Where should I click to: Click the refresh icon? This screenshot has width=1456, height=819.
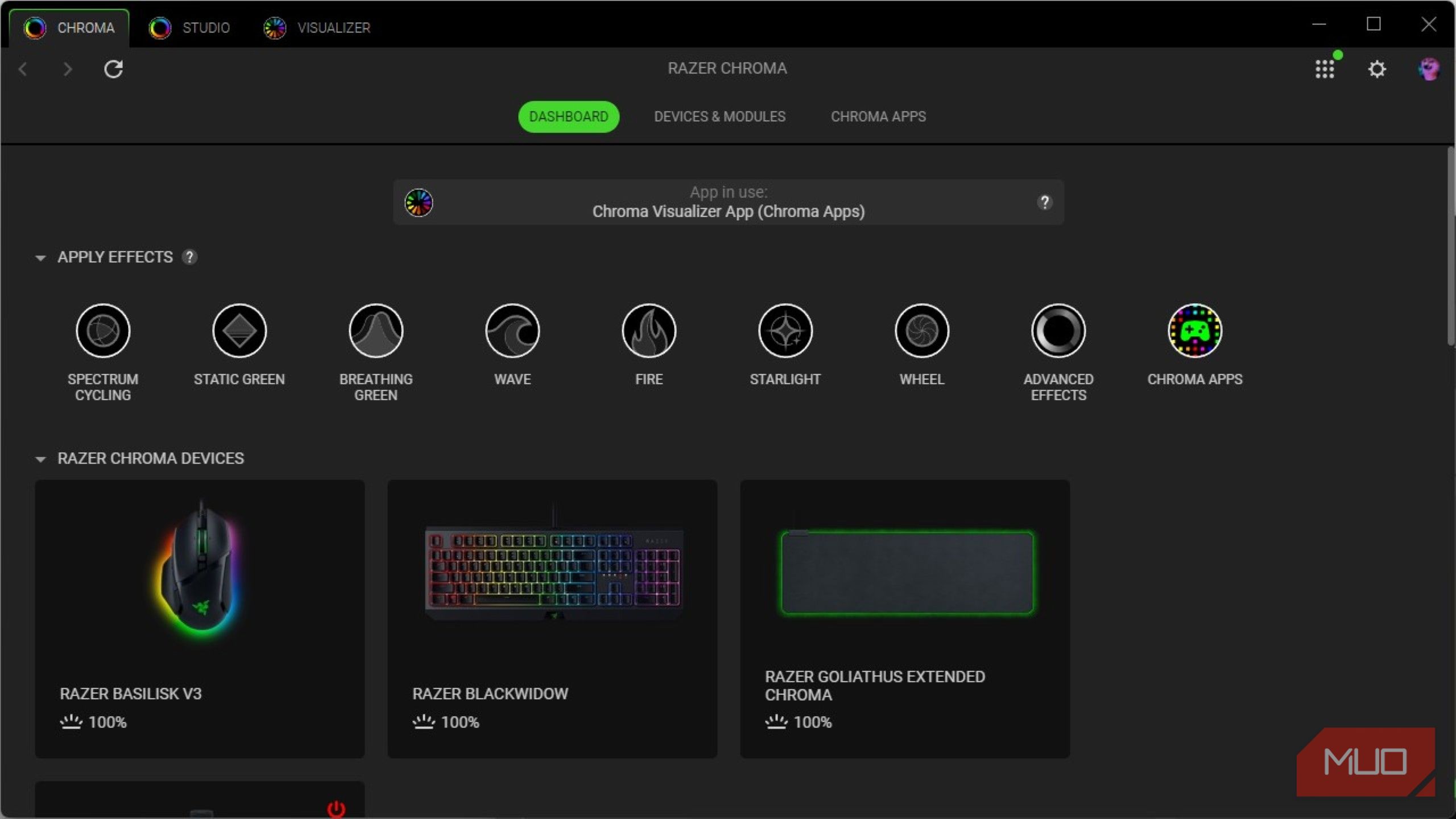(x=113, y=69)
